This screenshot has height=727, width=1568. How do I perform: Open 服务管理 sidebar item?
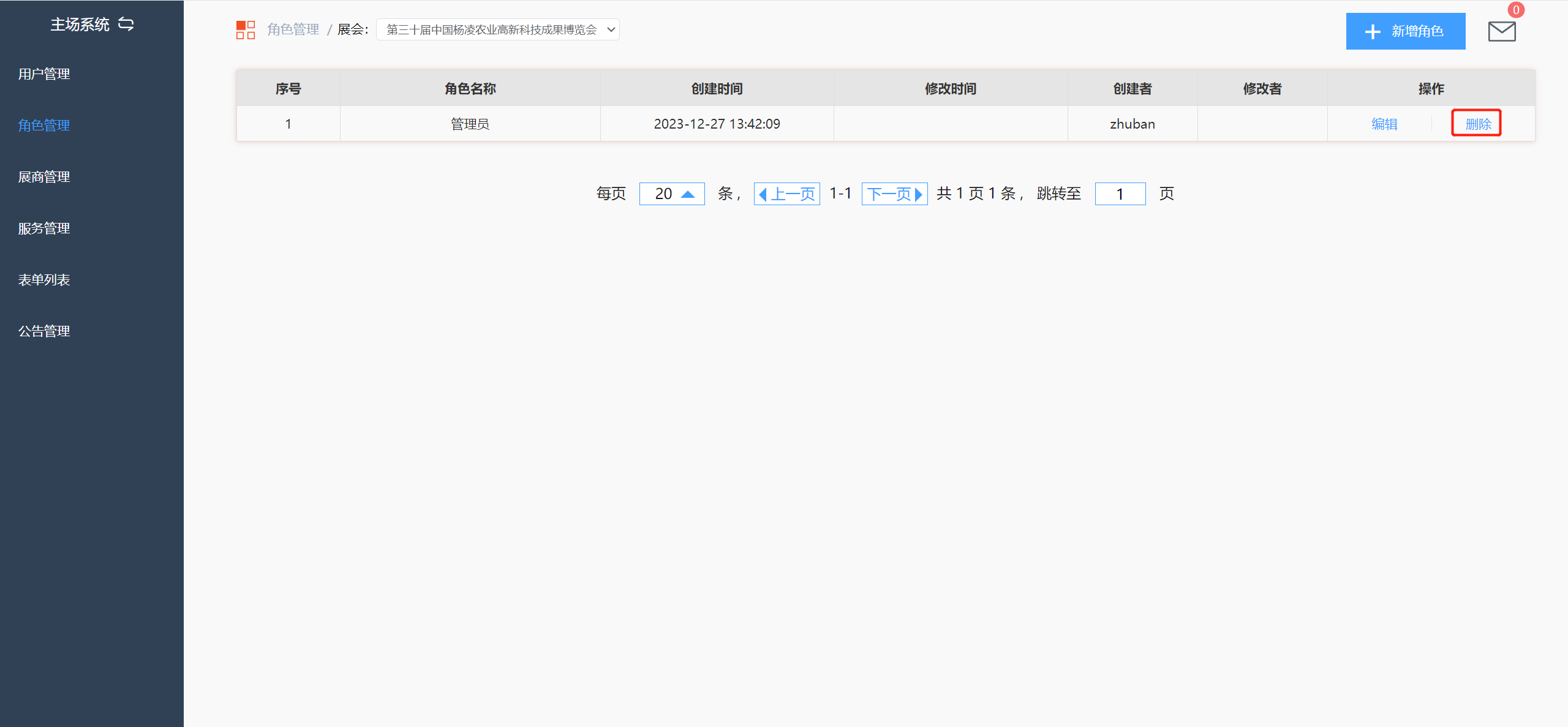coord(44,228)
